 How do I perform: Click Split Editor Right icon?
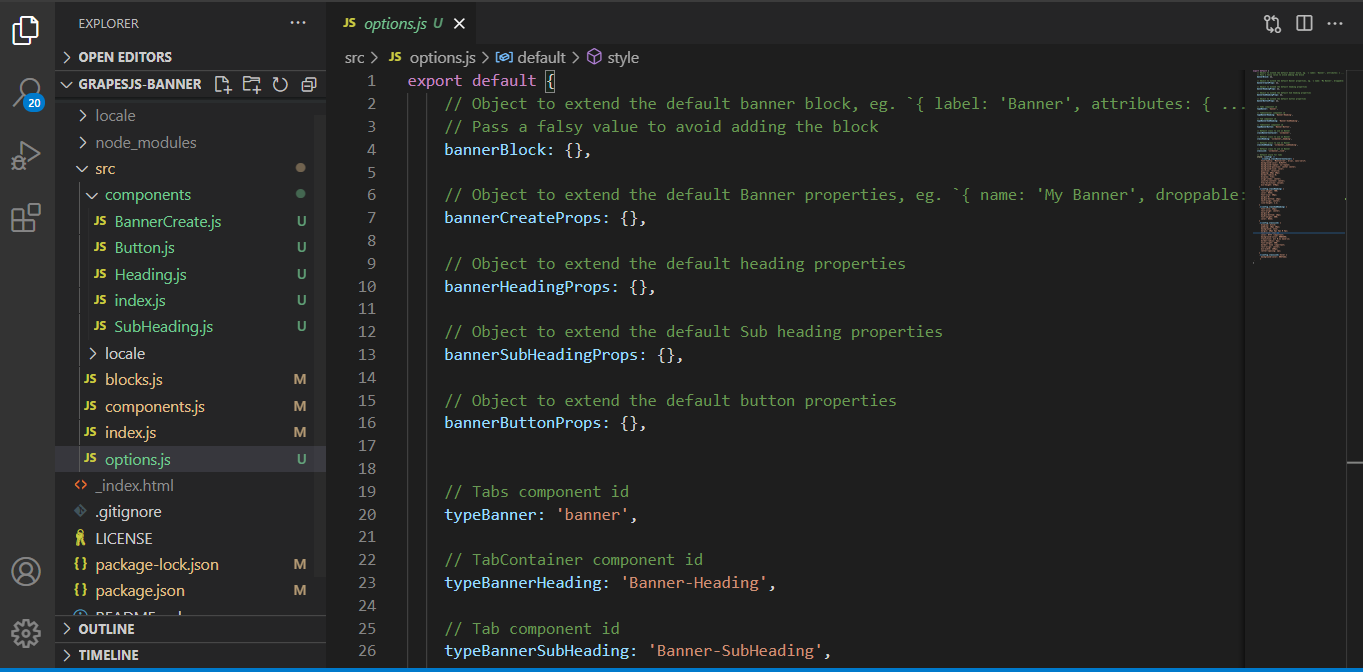[1304, 23]
